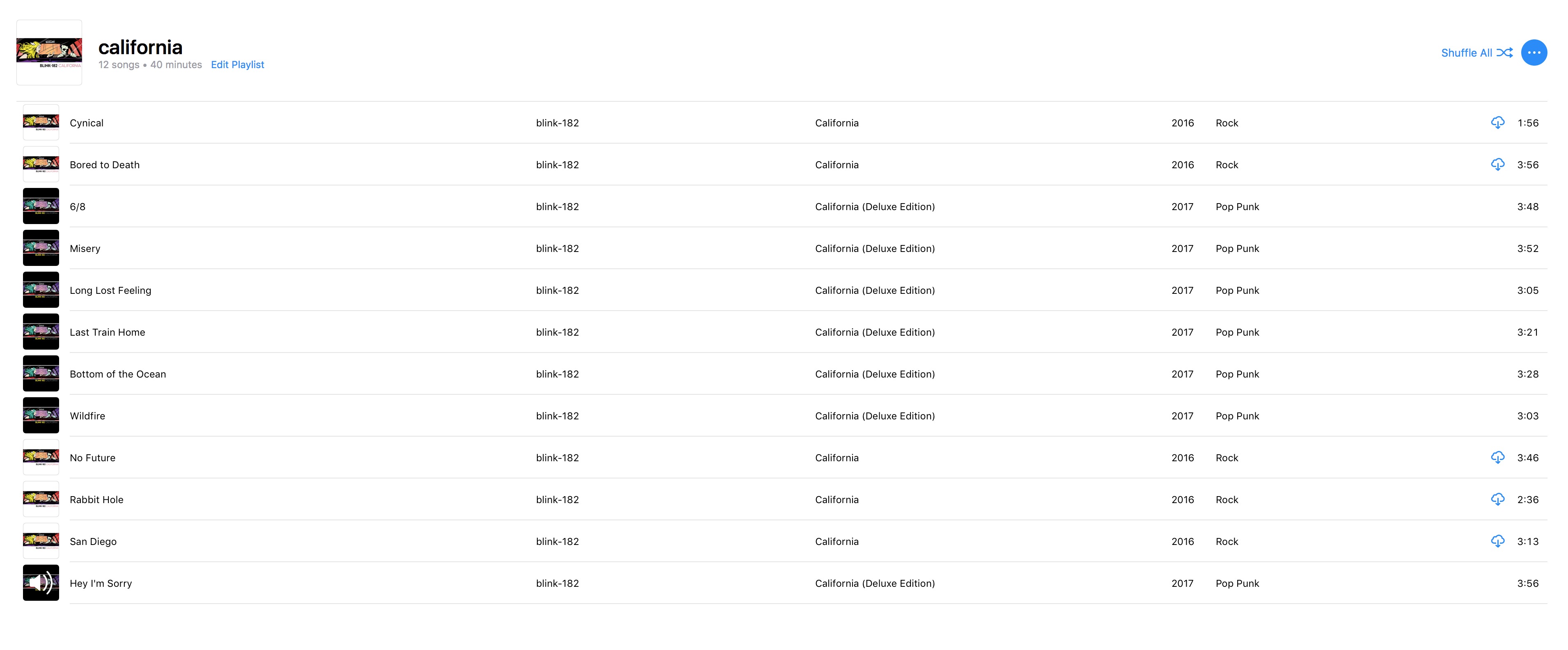Select the Bottom of the Ocean track
The width and height of the screenshot is (1568, 650).
point(117,374)
